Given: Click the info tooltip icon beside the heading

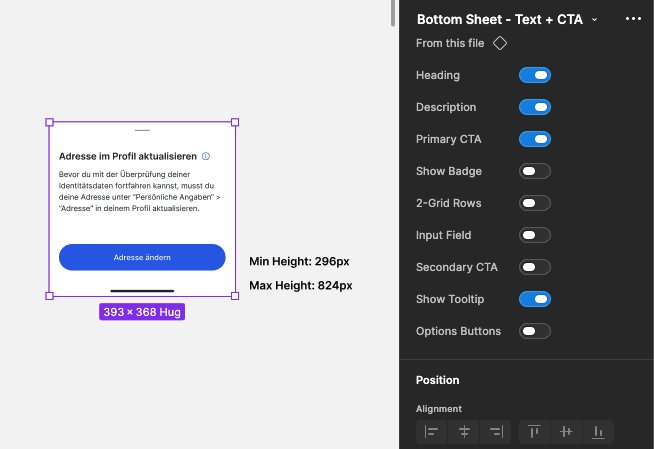Looking at the screenshot, I should [206, 156].
